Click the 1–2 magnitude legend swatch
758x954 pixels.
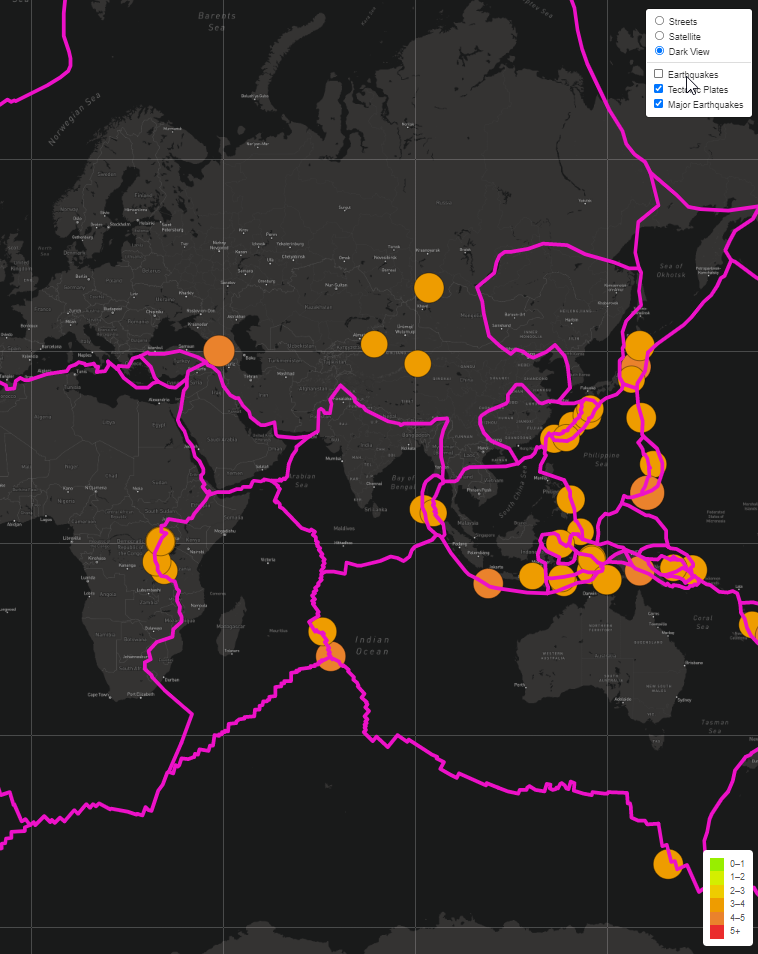pyautogui.click(x=717, y=877)
